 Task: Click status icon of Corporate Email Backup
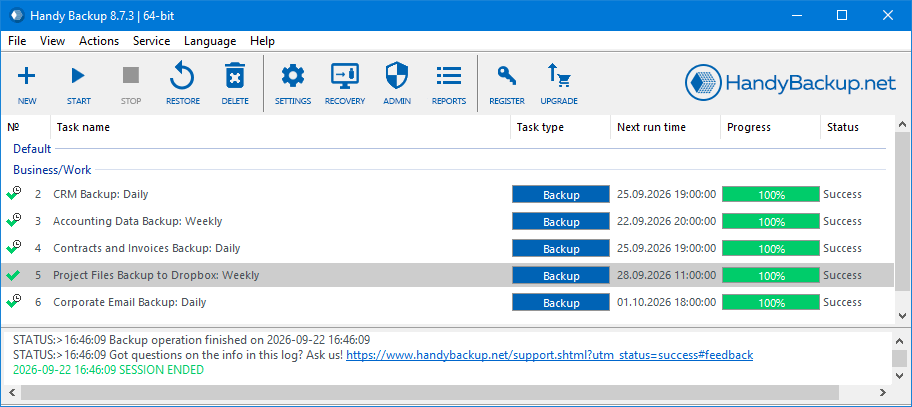click(13, 302)
